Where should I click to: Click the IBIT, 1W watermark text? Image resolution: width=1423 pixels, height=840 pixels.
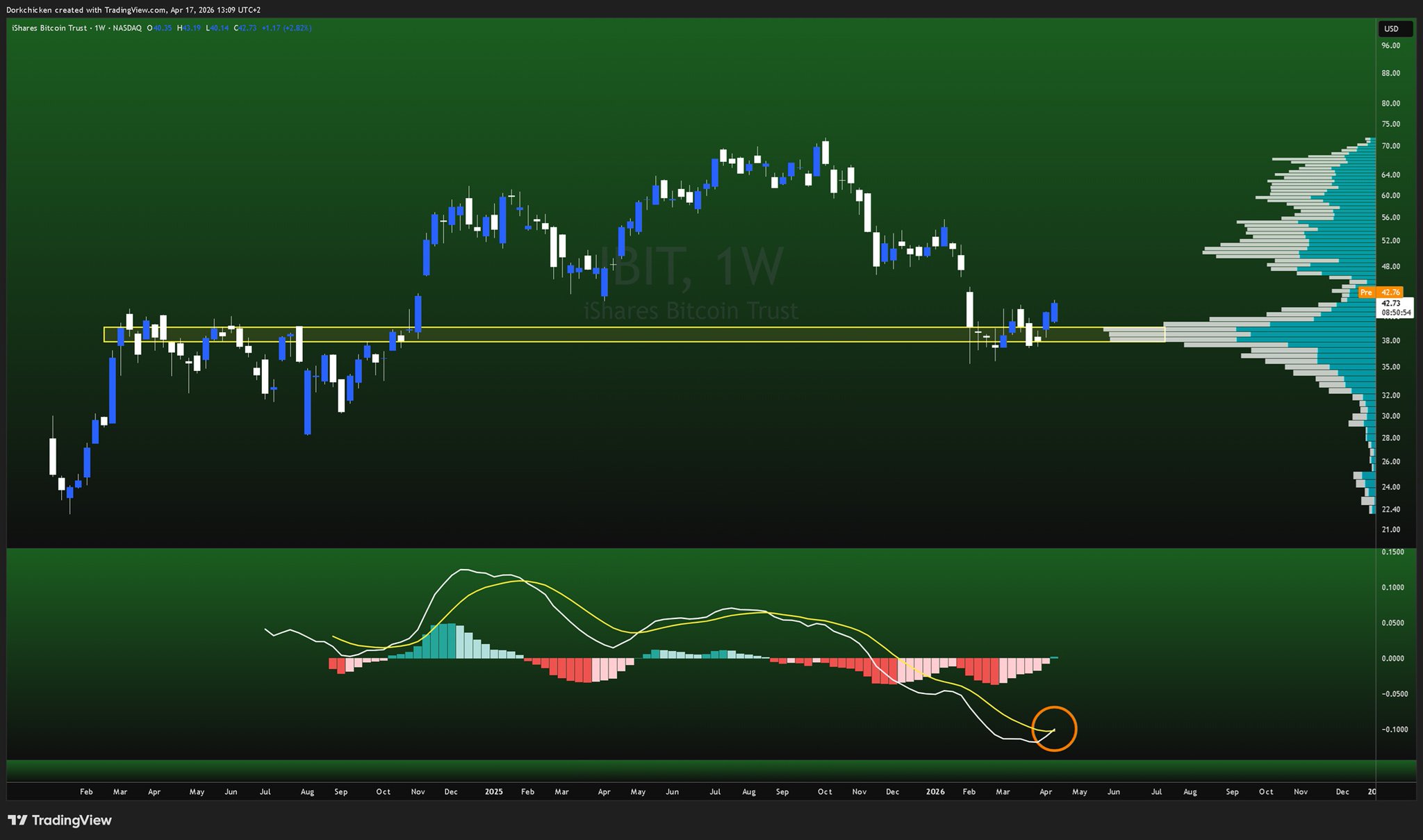(x=691, y=266)
